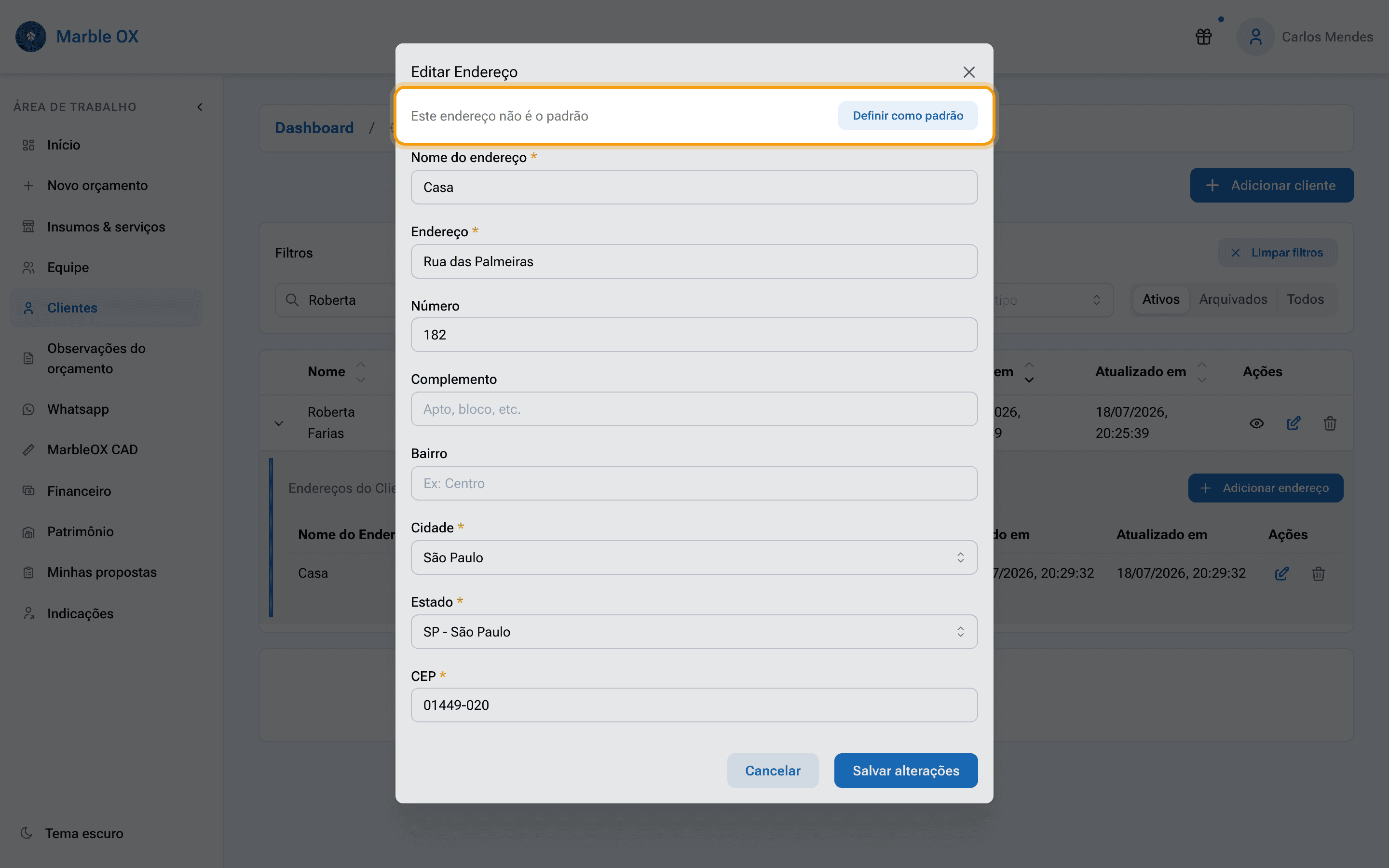Open the Cidade dropdown

[694, 557]
